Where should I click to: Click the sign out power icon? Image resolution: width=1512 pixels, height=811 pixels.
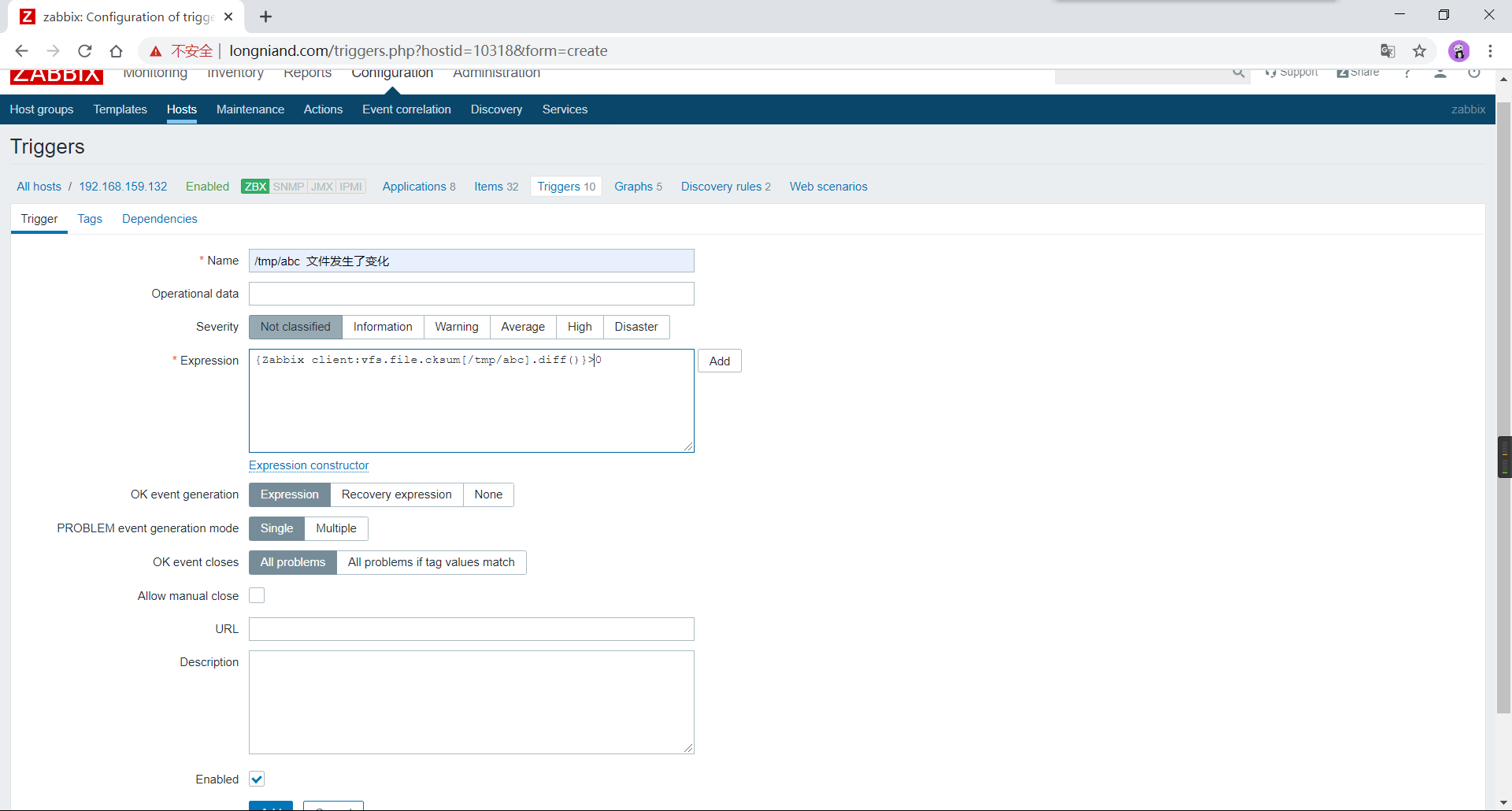(x=1474, y=72)
